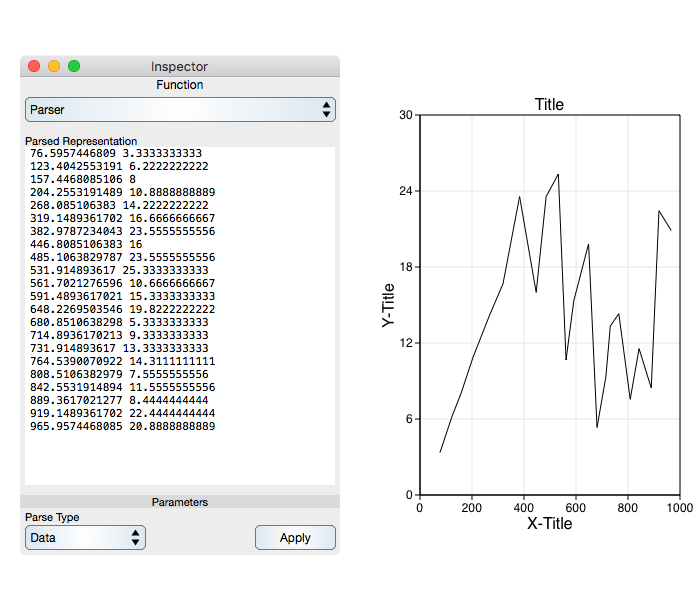
Task: Select row 764.5390070922 14.3111111111
Action: click(123, 361)
